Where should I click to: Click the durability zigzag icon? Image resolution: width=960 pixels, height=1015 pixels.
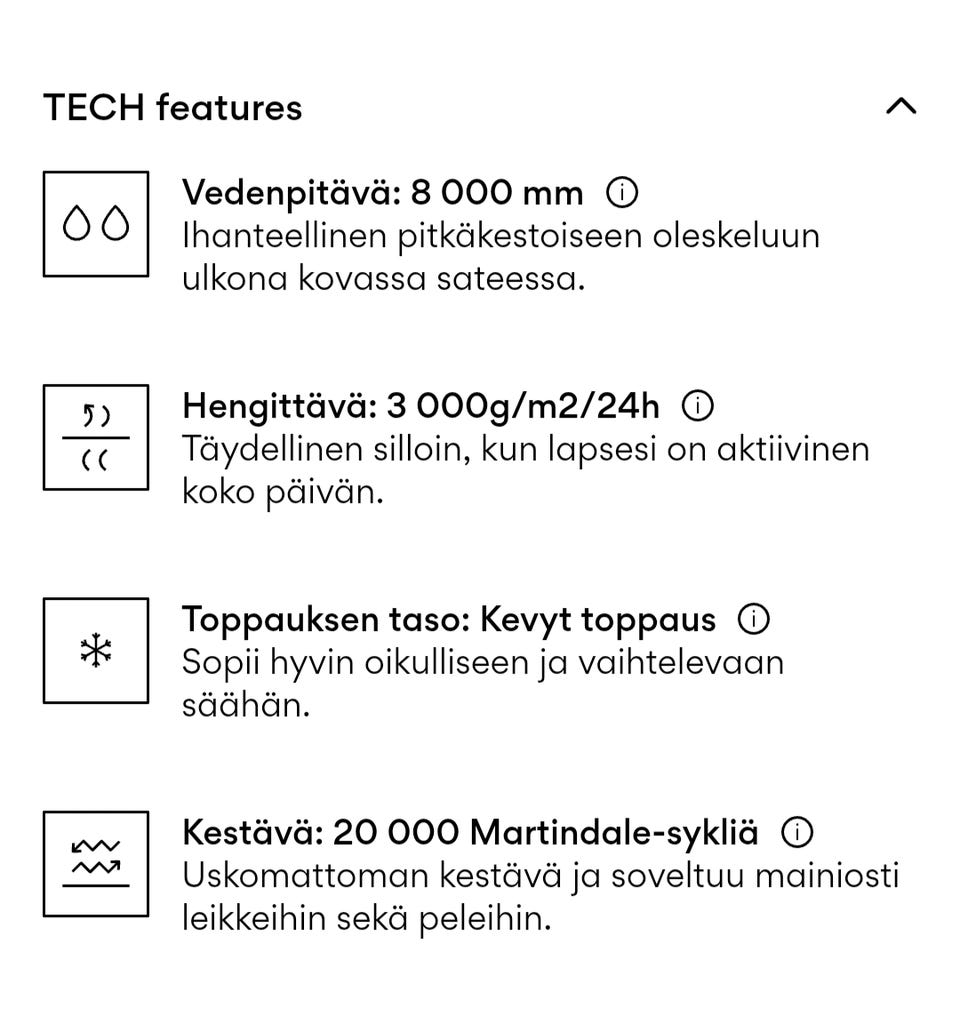click(x=96, y=864)
